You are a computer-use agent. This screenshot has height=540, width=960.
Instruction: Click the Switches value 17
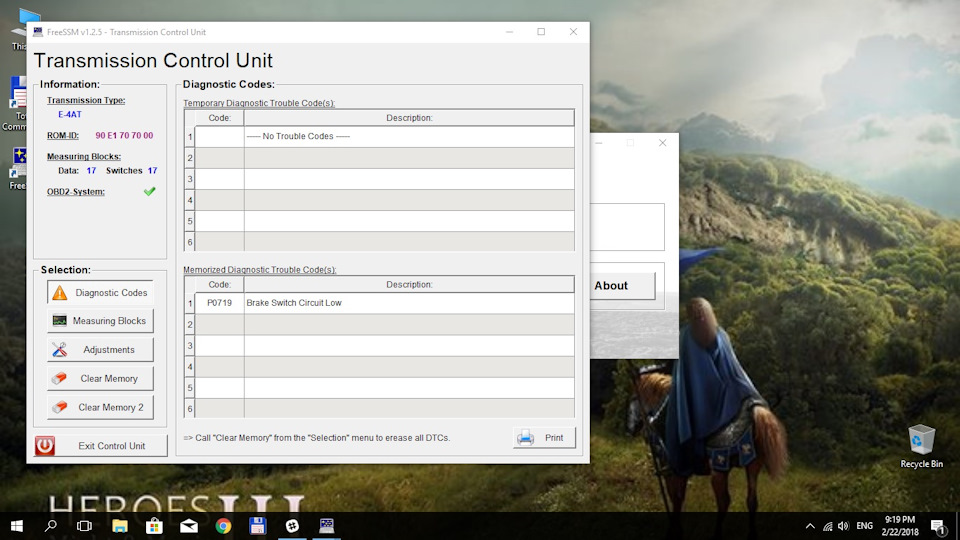(152, 171)
